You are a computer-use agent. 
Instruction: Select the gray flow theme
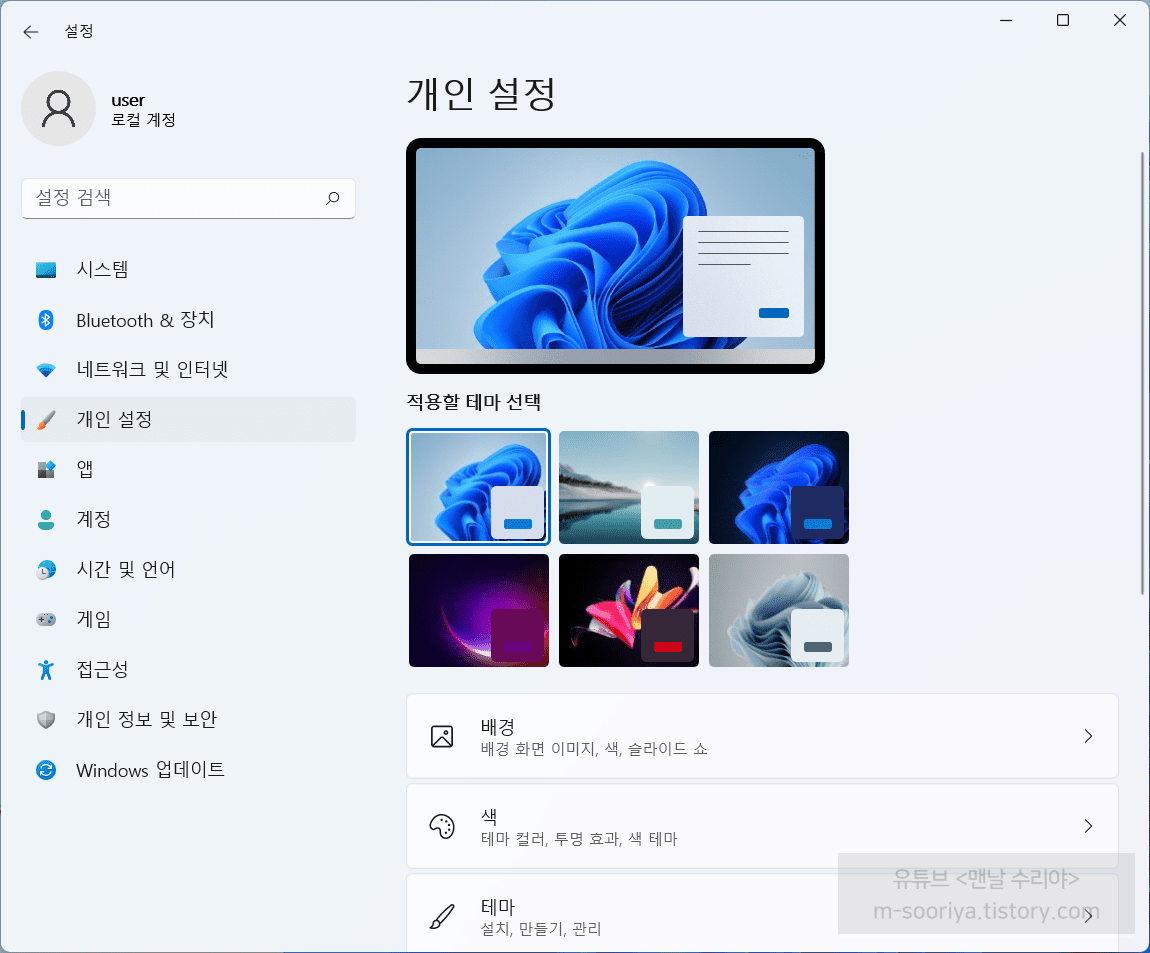779,610
